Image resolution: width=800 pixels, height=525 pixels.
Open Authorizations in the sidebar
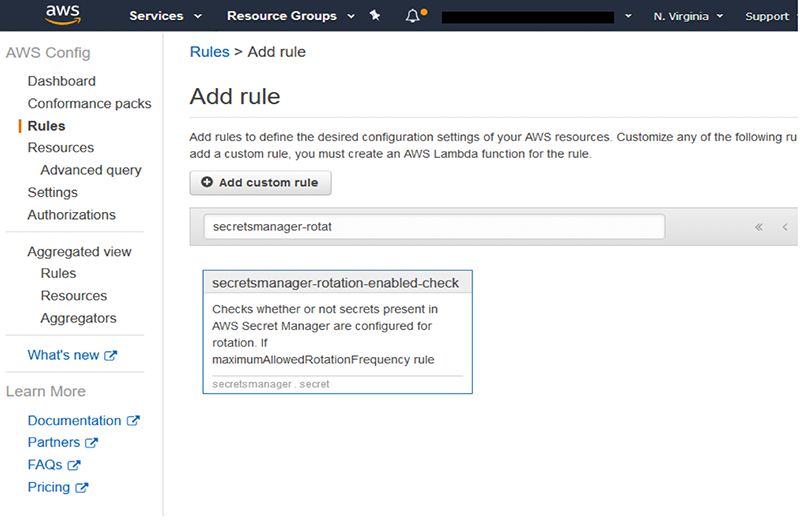pyautogui.click(x=71, y=215)
